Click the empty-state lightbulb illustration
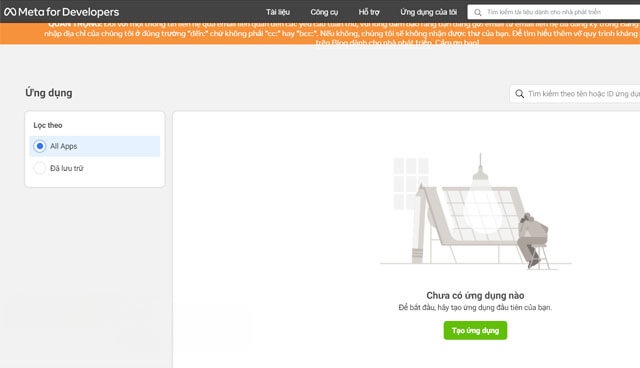 (x=475, y=211)
